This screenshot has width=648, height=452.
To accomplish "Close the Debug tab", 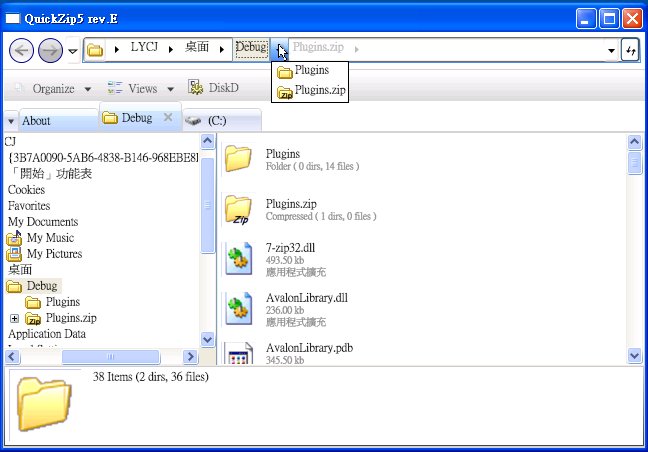I will (168, 117).
